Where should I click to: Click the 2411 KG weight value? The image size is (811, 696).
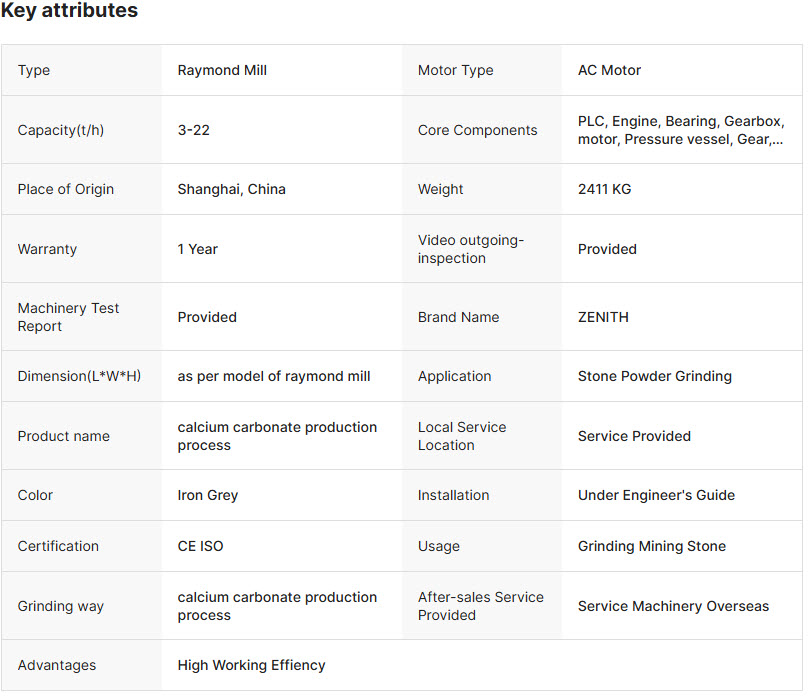[x=604, y=189]
